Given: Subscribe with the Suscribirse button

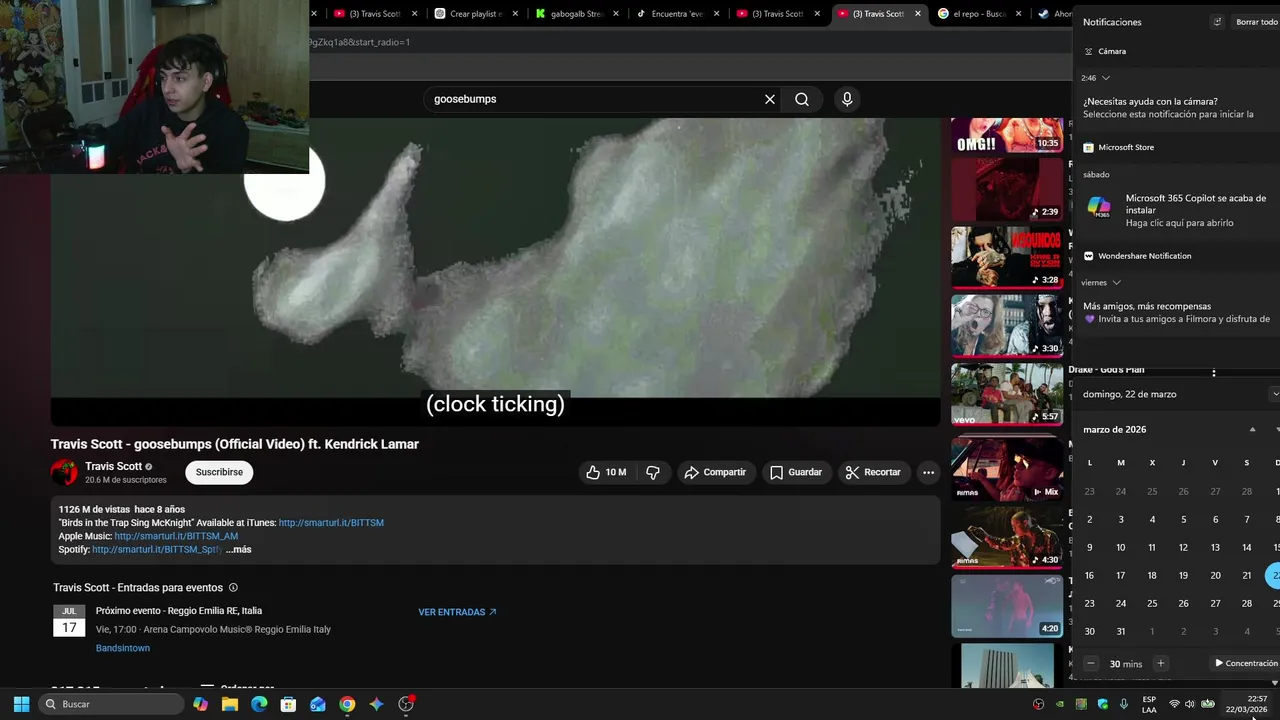Looking at the screenshot, I should 219,472.
